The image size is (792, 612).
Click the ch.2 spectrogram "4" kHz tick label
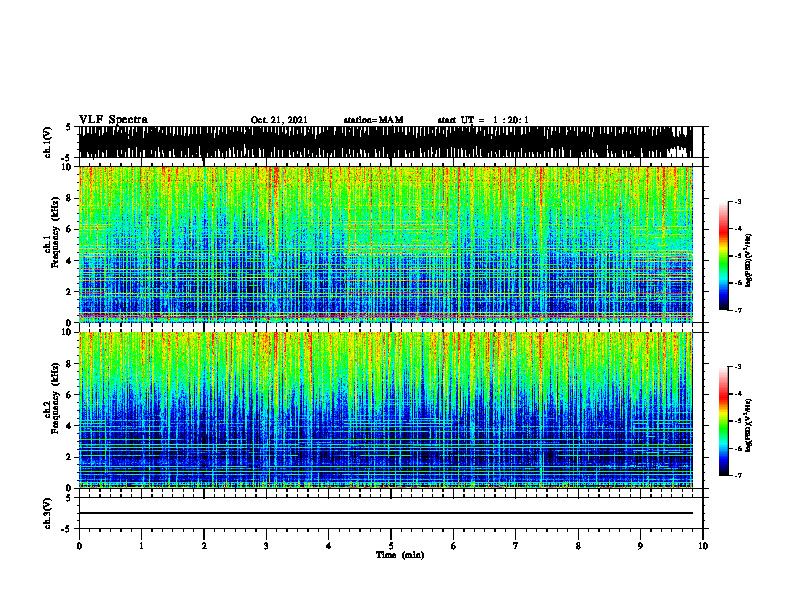pyautogui.click(x=70, y=426)
